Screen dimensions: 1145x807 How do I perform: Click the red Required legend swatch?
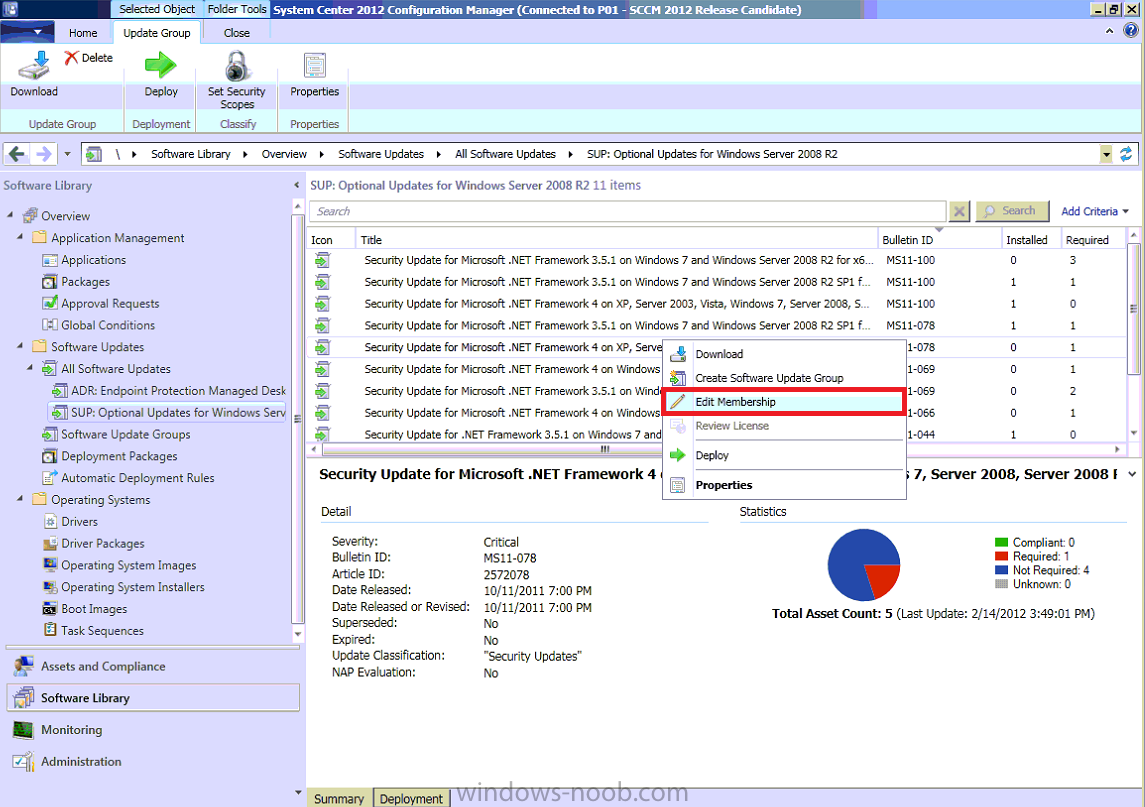click(x=1001, y=557)
